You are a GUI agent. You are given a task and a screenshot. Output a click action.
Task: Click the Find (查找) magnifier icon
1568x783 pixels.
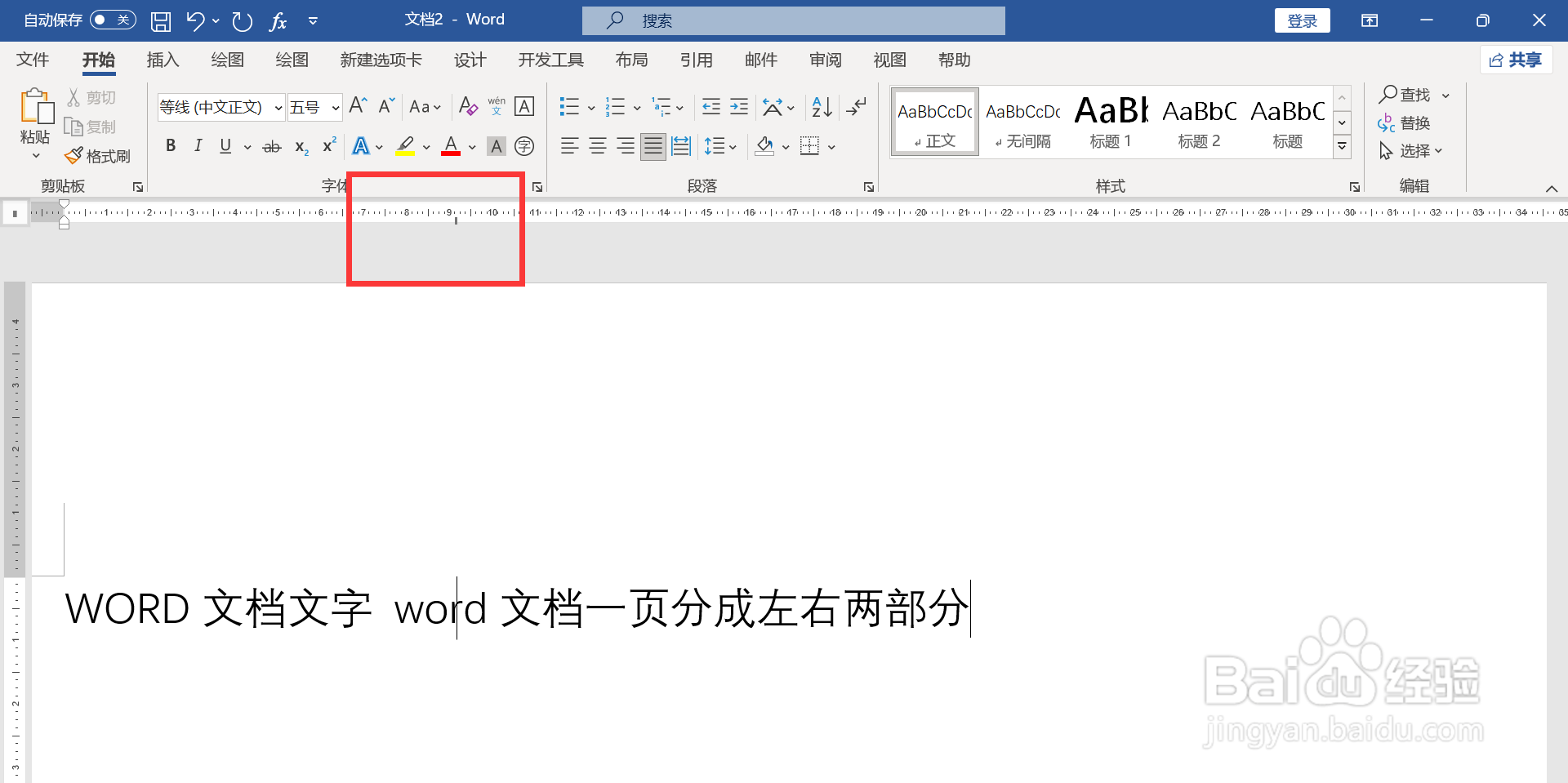click(1388, 95)
